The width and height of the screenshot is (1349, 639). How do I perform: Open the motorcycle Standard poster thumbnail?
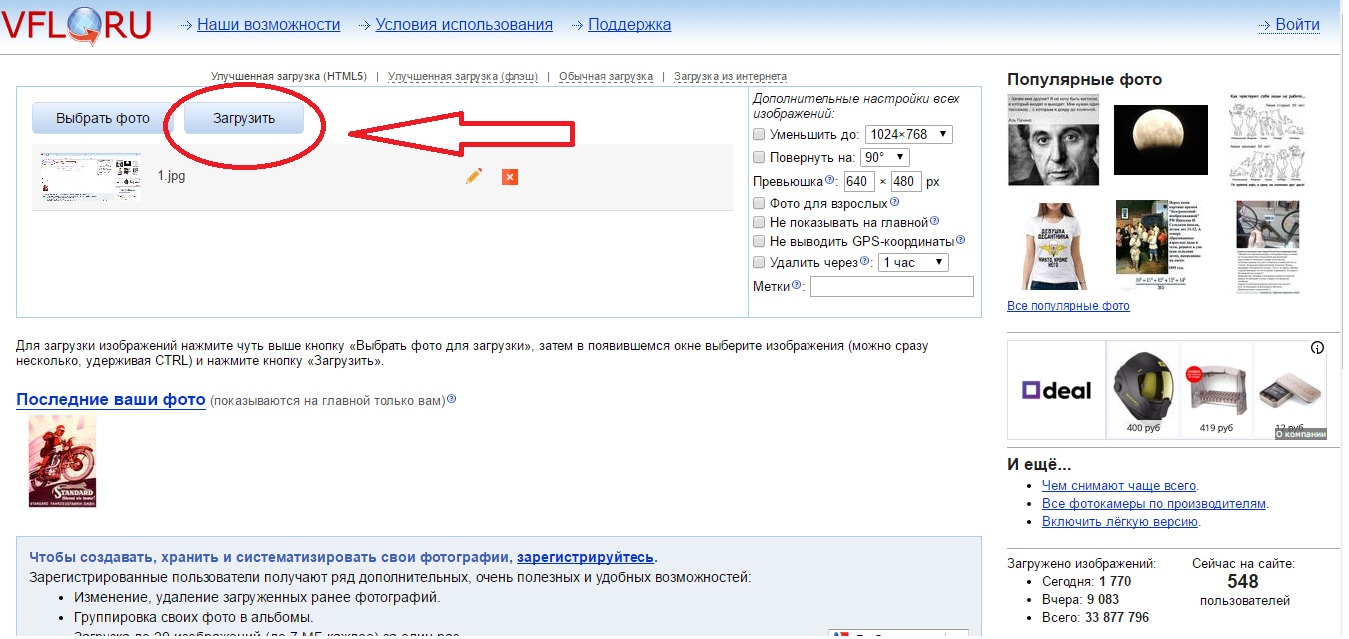63,461
